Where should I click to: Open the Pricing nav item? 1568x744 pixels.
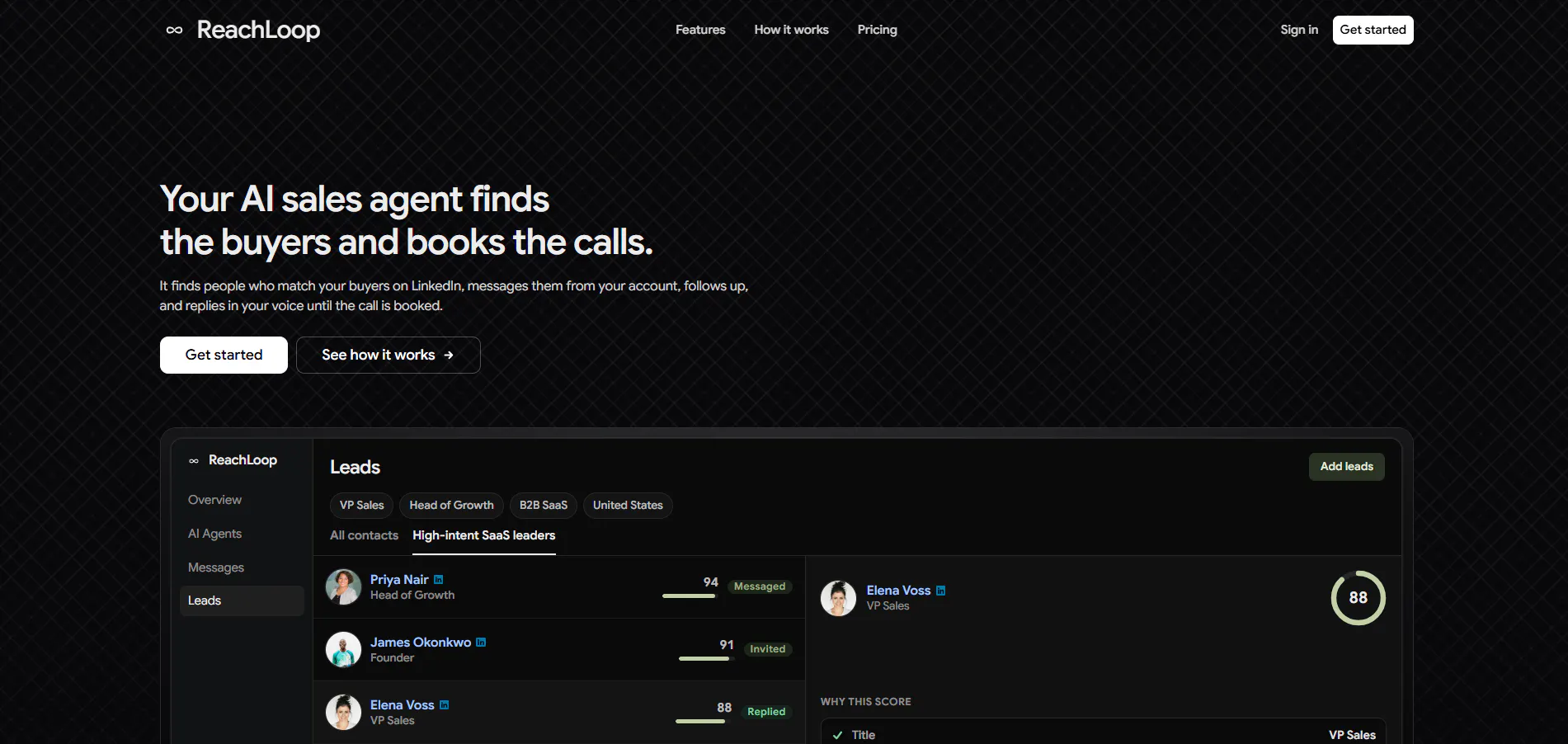pos(877,30)
